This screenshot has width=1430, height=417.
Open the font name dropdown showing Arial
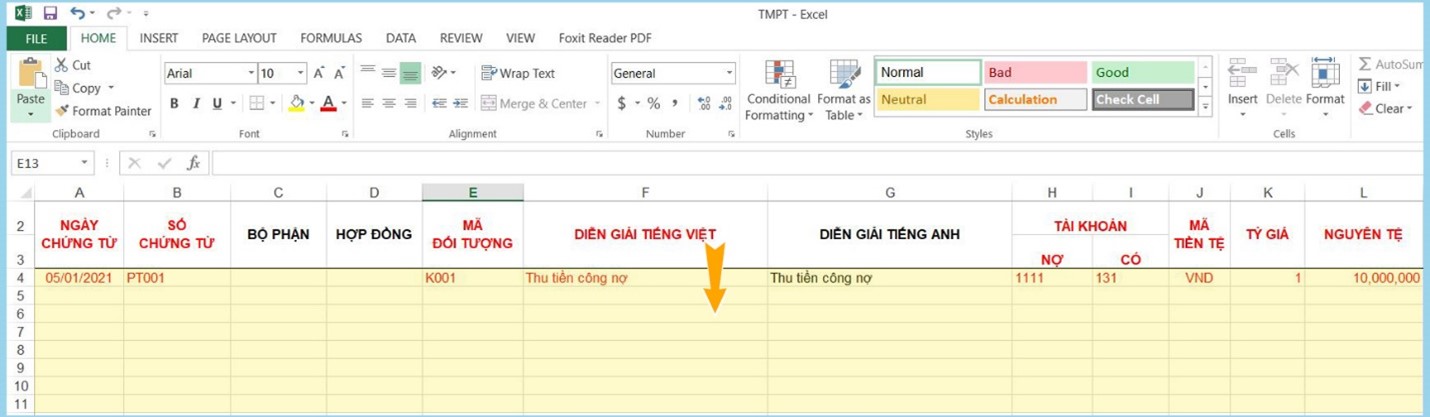tap(251, 73)
